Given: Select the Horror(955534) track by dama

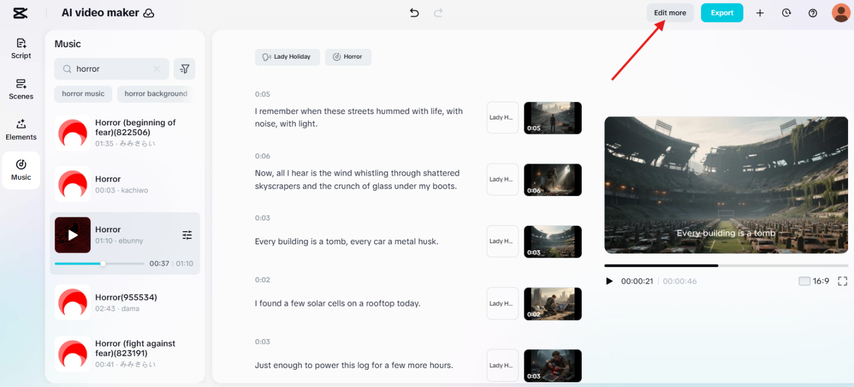Looking at the screenshot, I should point(125,302).
